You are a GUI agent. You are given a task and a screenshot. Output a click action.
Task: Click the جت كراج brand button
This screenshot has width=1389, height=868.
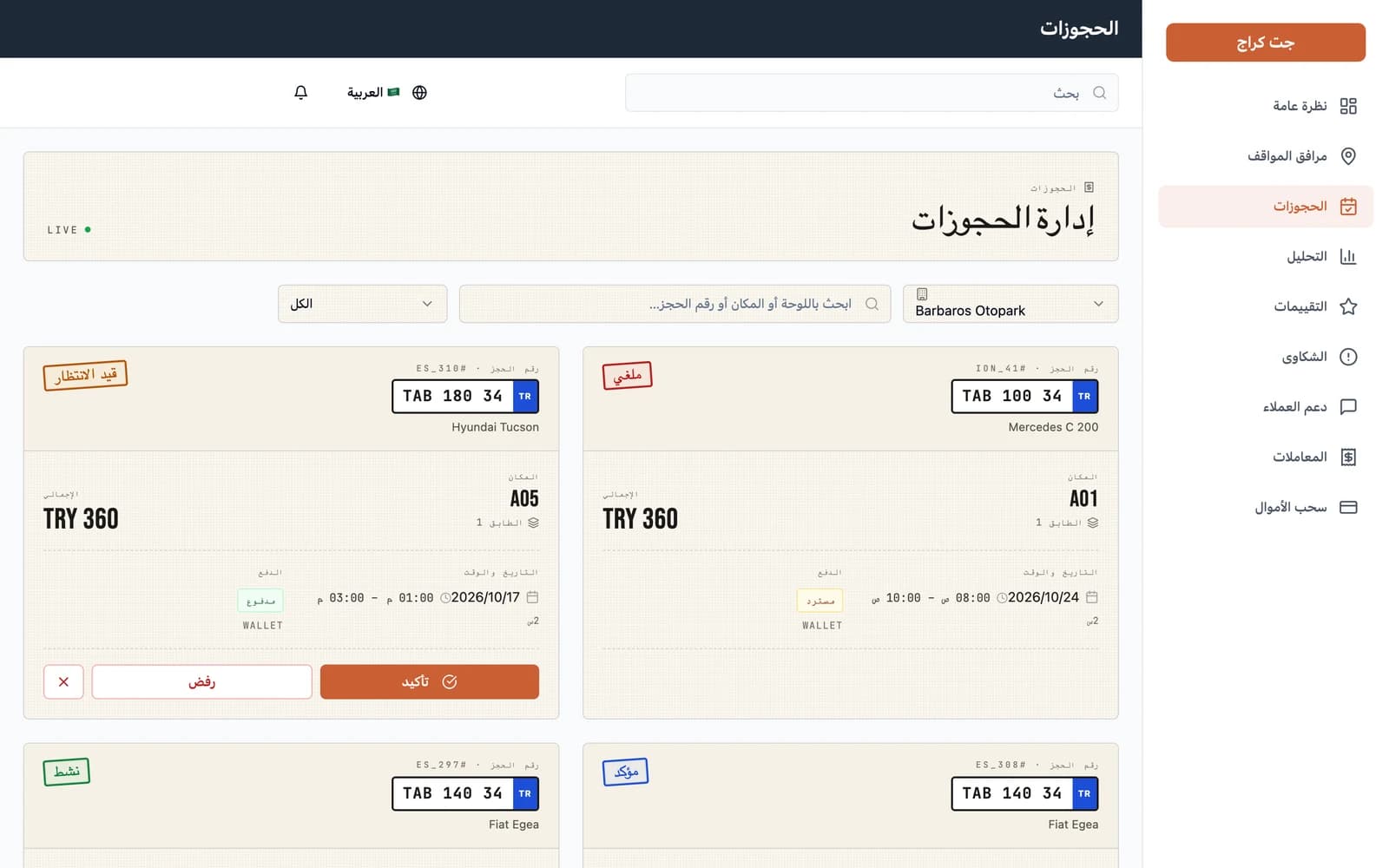click(x=1266, y=43)
